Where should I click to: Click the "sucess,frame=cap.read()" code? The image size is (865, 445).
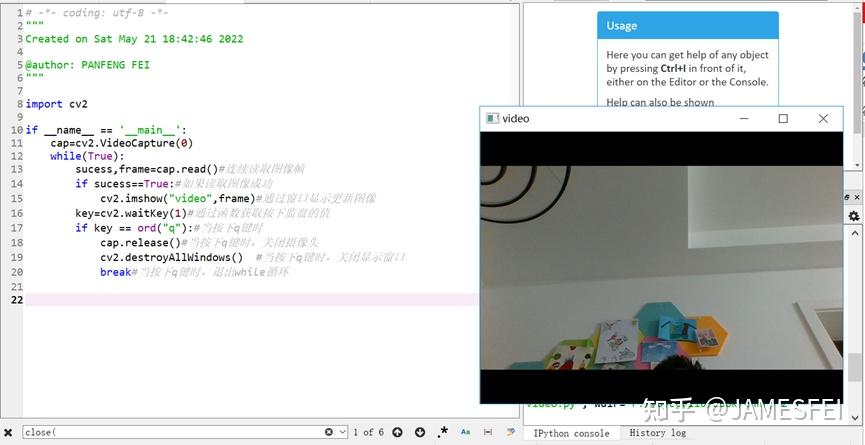pyautogui.click(x=147, y=169)
